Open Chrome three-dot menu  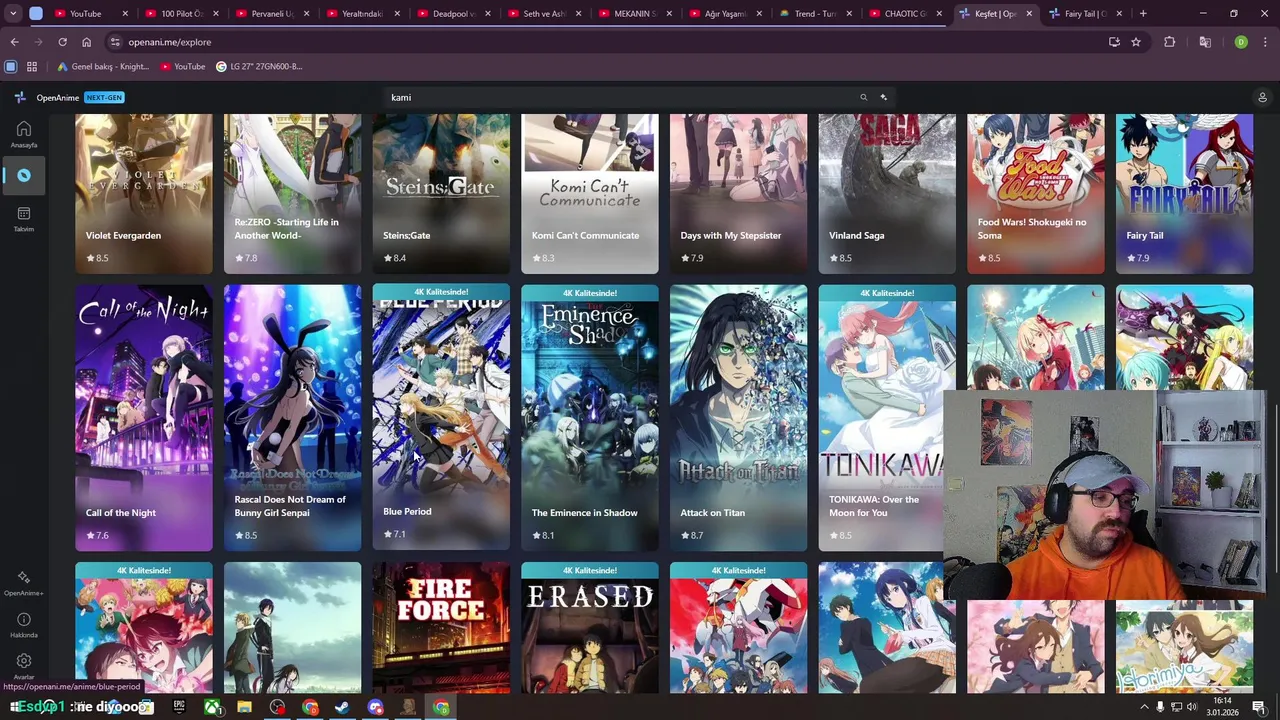click(x=1264, y=42)
